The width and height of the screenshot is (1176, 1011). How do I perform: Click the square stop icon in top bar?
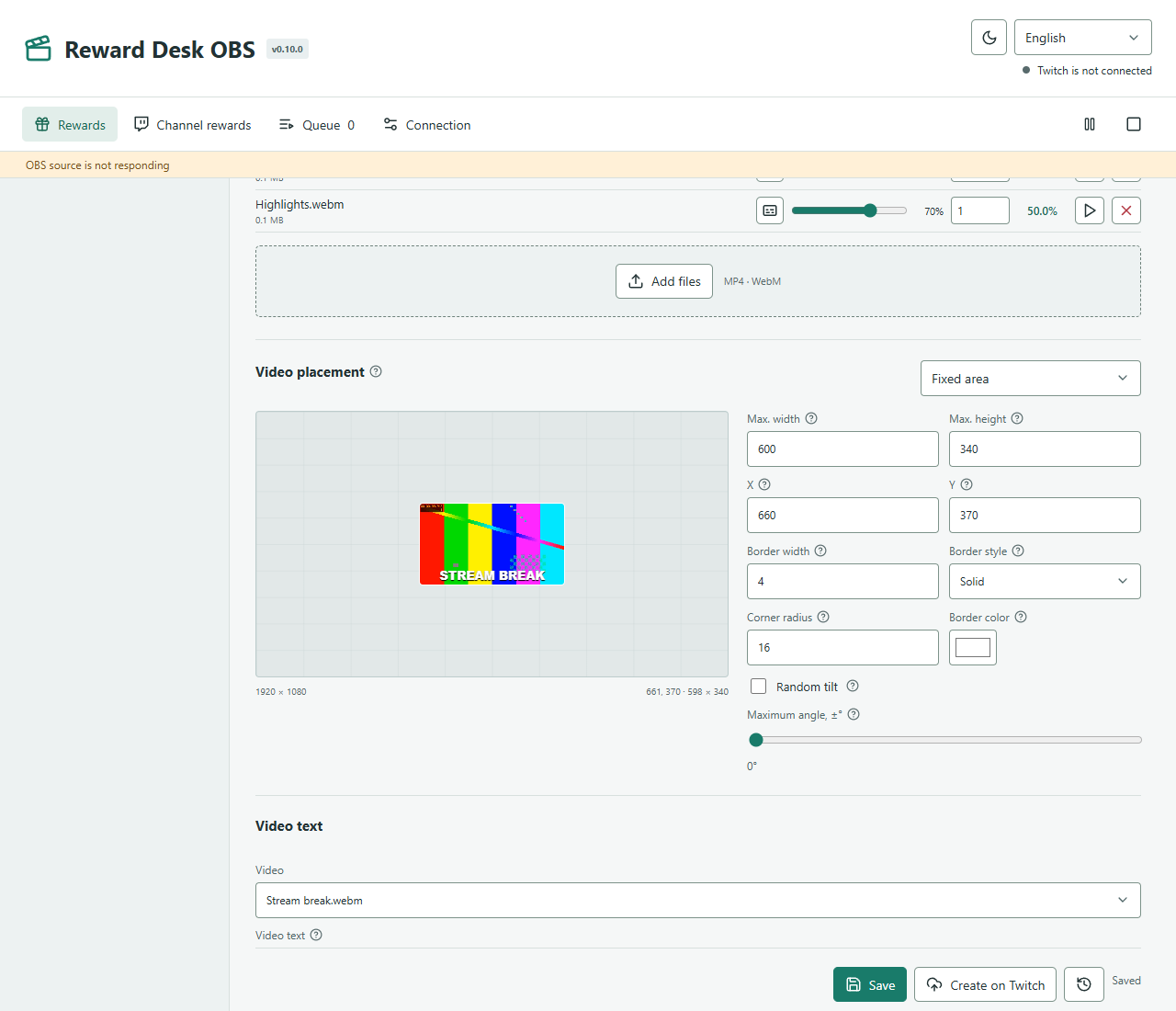click(x=1134, y=124)
